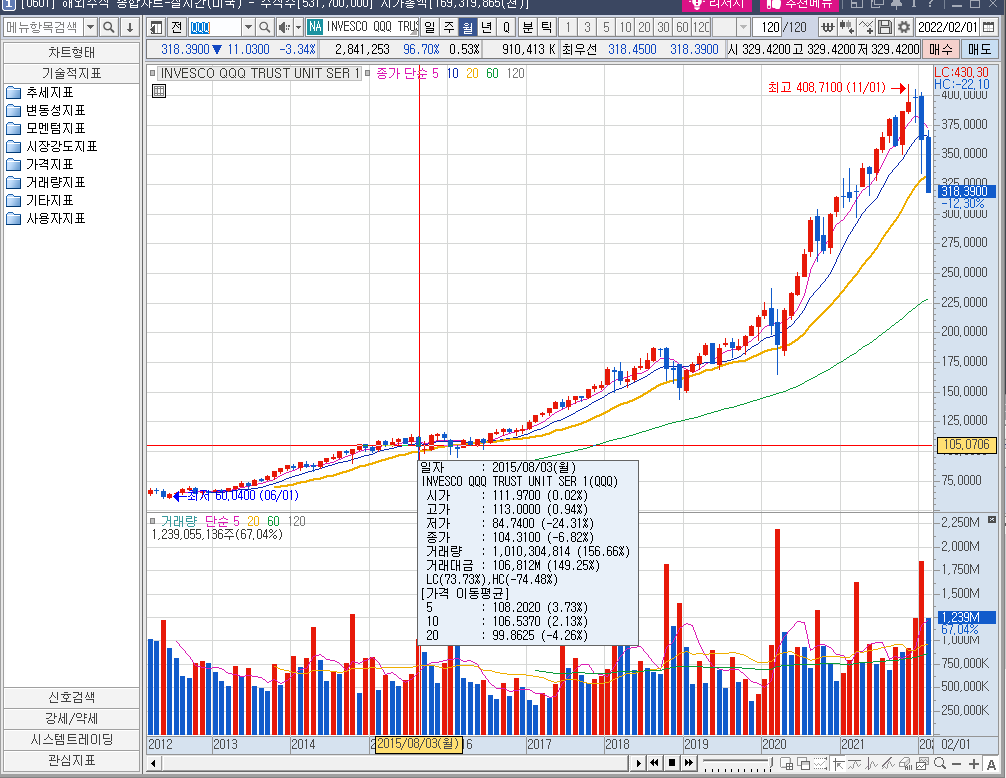Select the daily (일) period
The image size is (1006, 778).
click(x=430, y=28)
